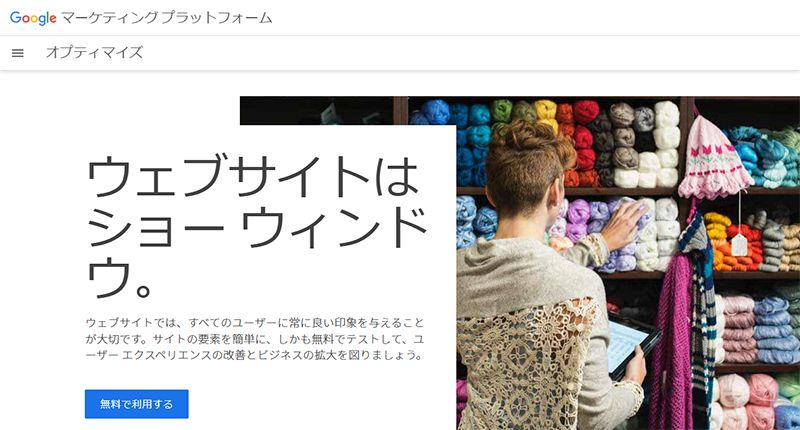Click the white yarn balls on top shelf

[658, 145]
